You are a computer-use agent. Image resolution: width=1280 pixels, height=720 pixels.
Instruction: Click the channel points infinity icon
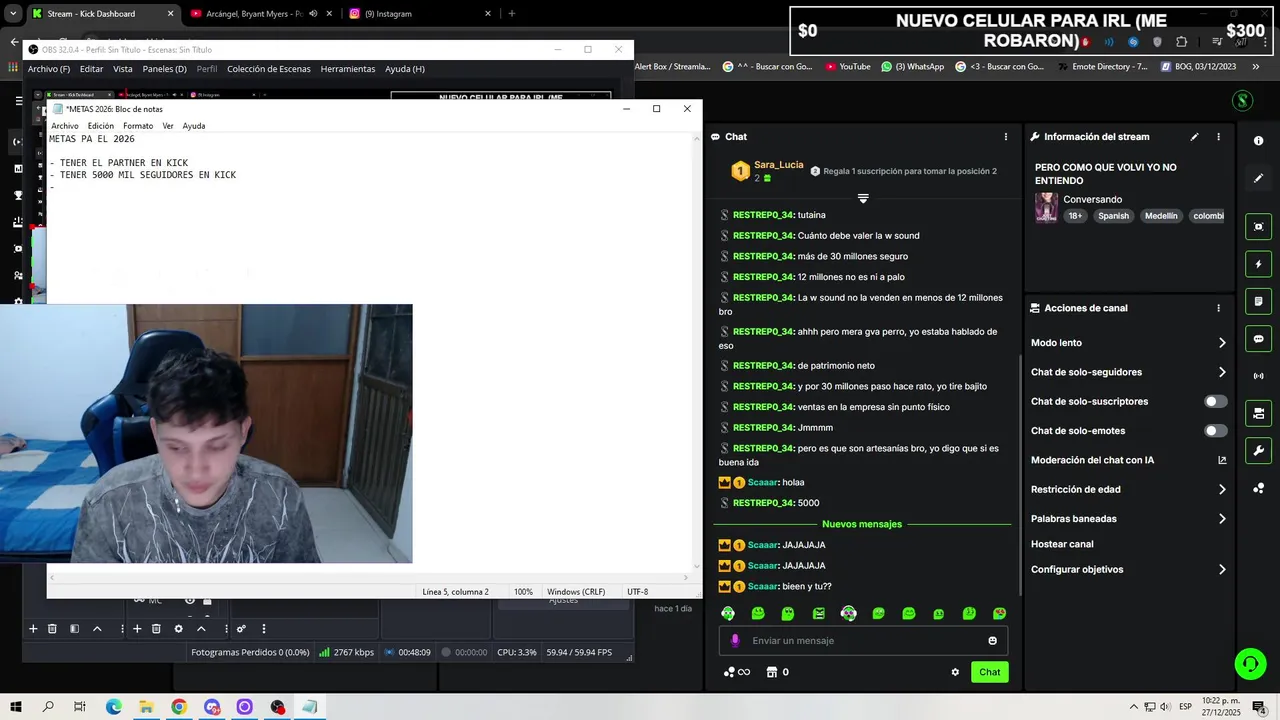click(737, 672)
